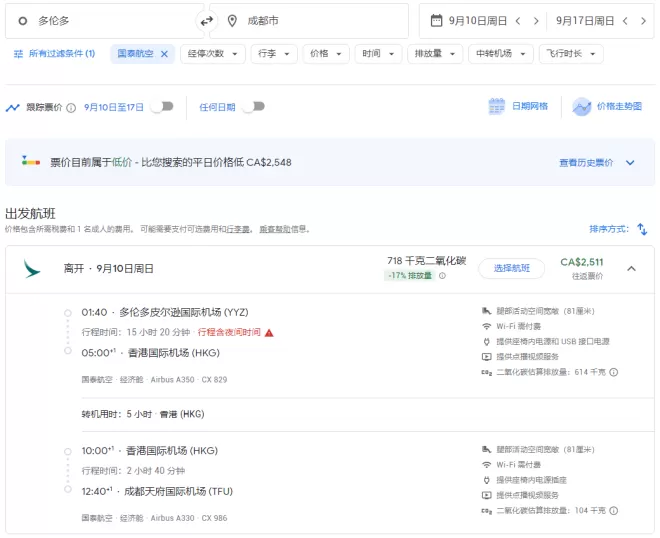
Task: Click the origin input field 多伦多
Action: tap(104, 21)
